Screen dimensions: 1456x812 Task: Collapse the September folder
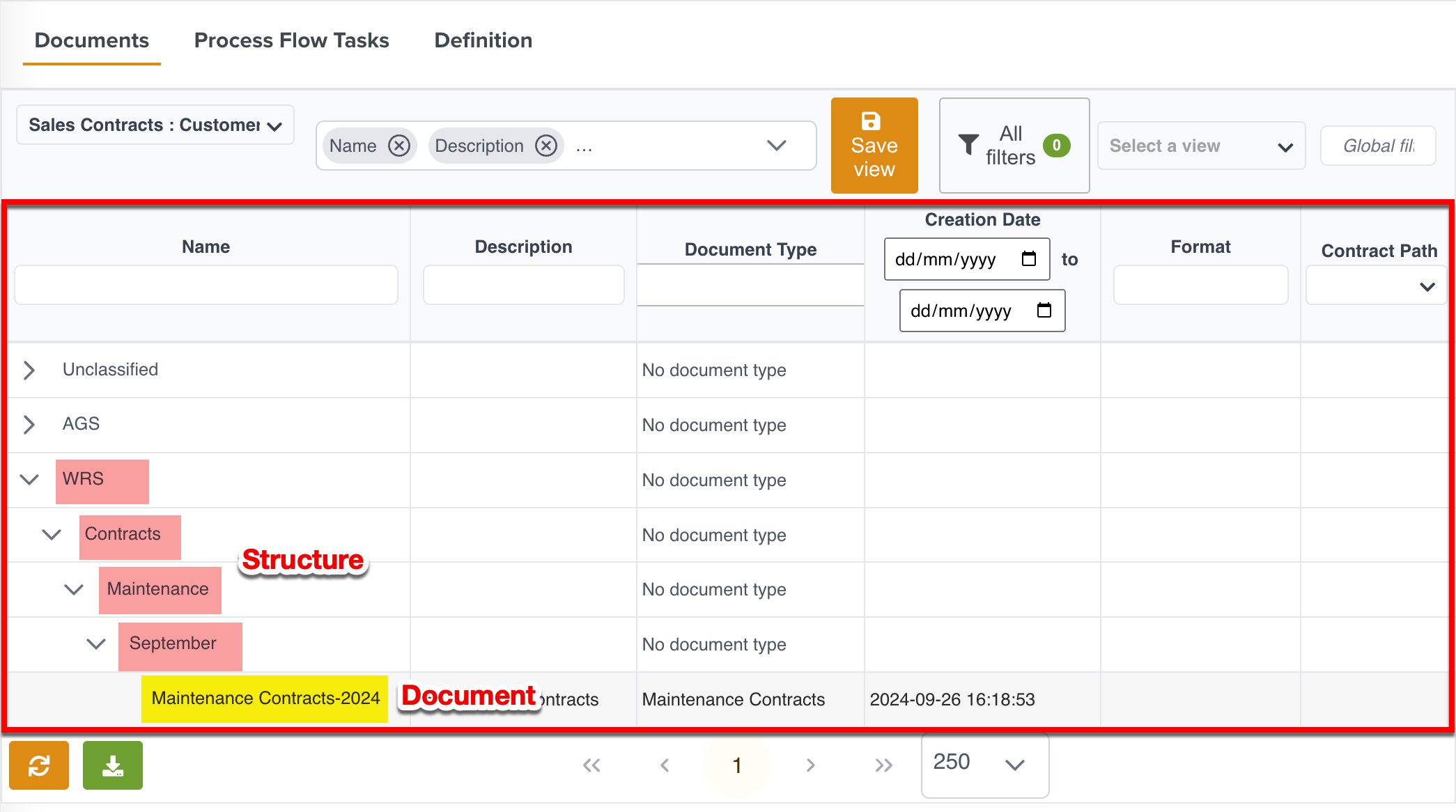96,643
